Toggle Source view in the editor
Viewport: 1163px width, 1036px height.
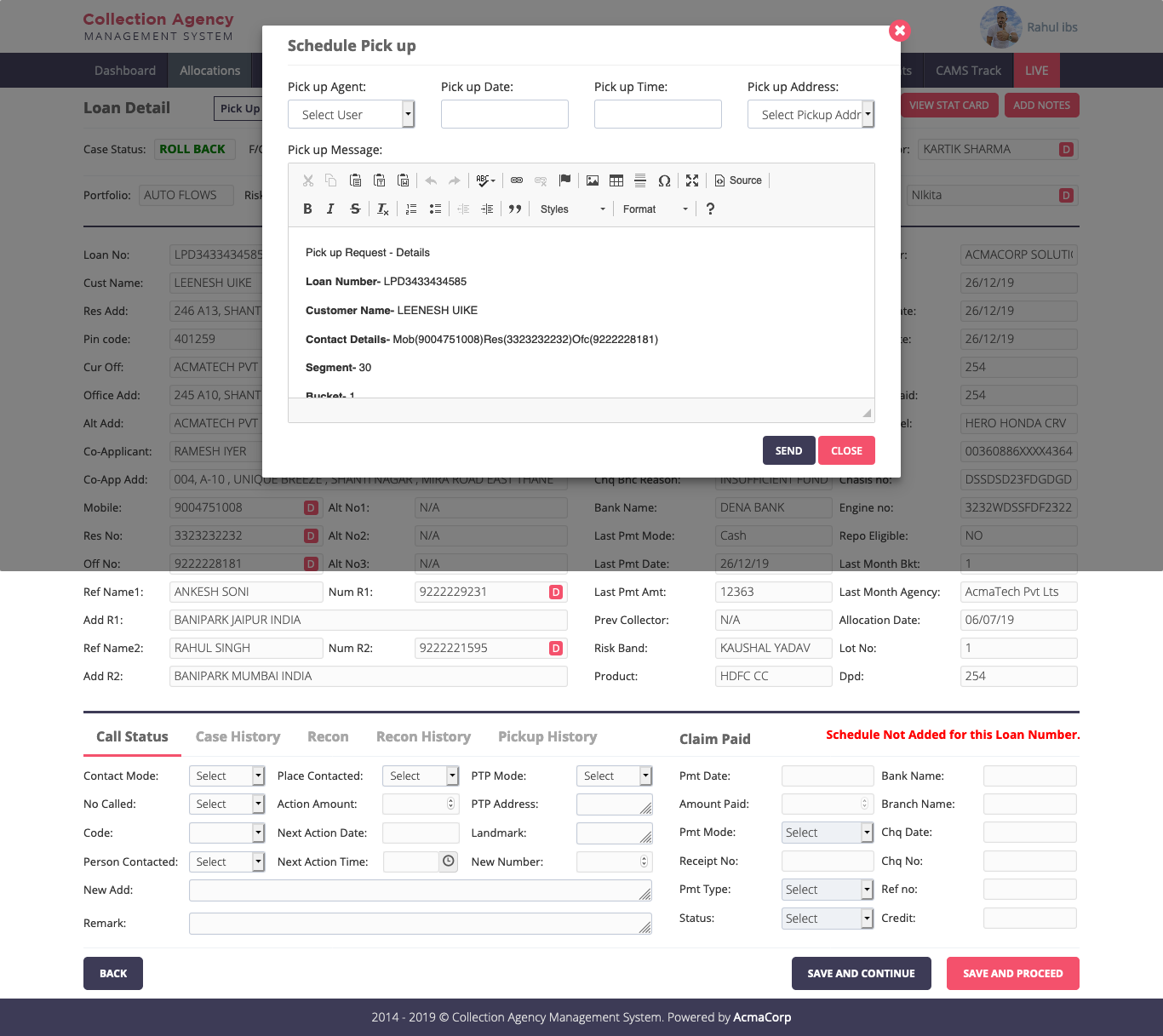(738, 180)
